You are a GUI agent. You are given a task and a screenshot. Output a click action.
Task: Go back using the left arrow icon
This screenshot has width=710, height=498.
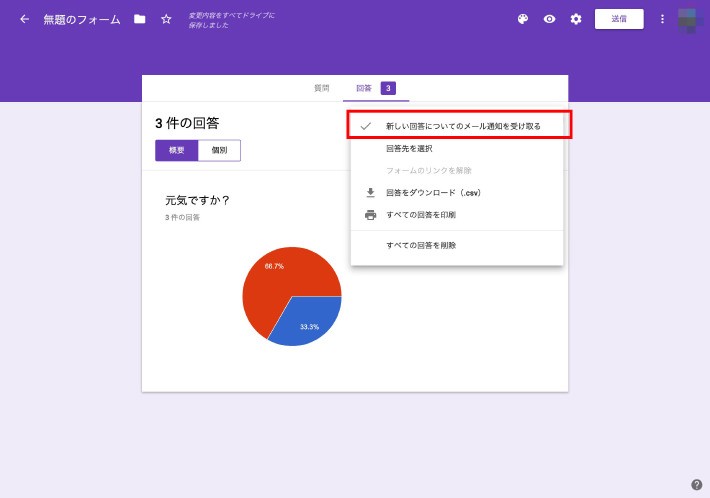pyautogui.click(x=24, y=19)
